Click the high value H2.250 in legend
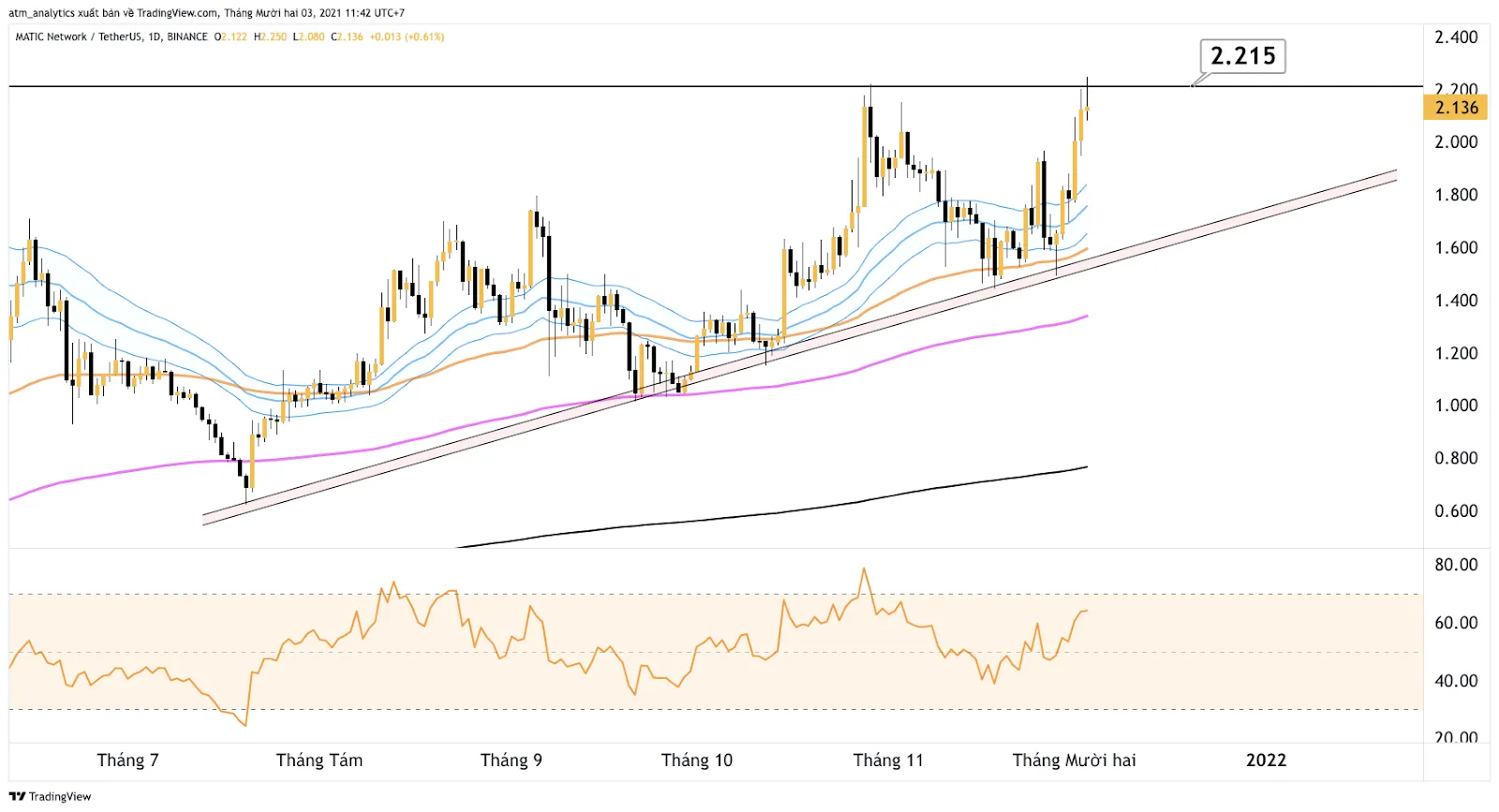 [x=271, y=37]
